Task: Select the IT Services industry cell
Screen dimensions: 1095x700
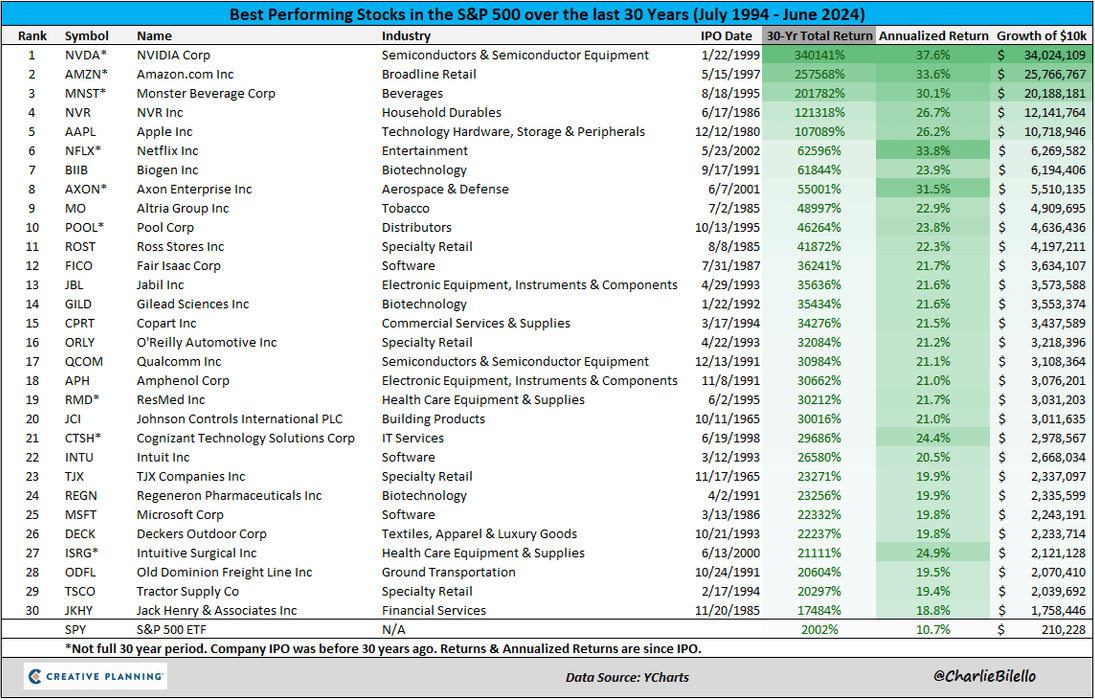Action: pyautogui.click(x=413, y=438)
